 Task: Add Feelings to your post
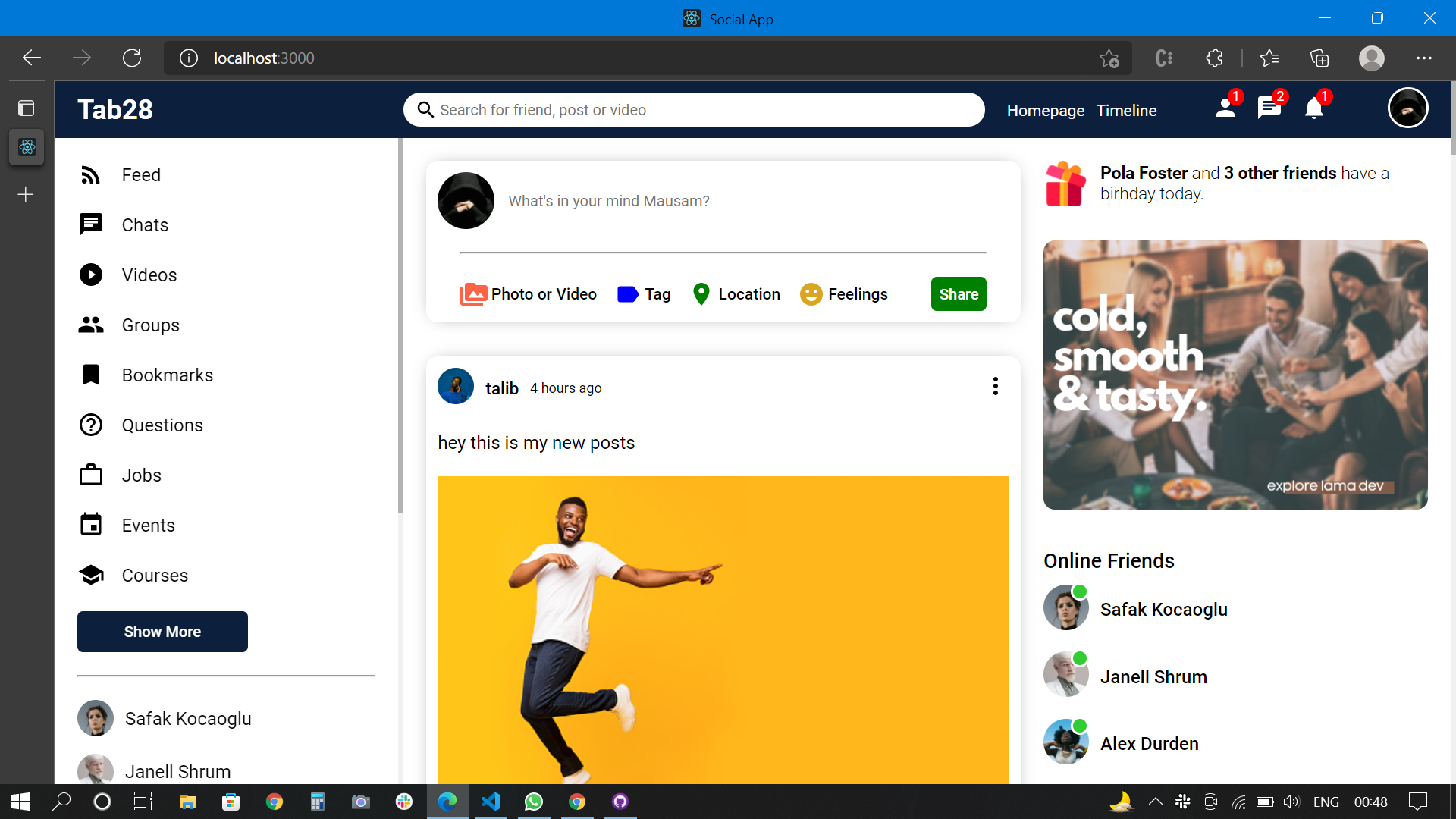(x=843, y=294)
